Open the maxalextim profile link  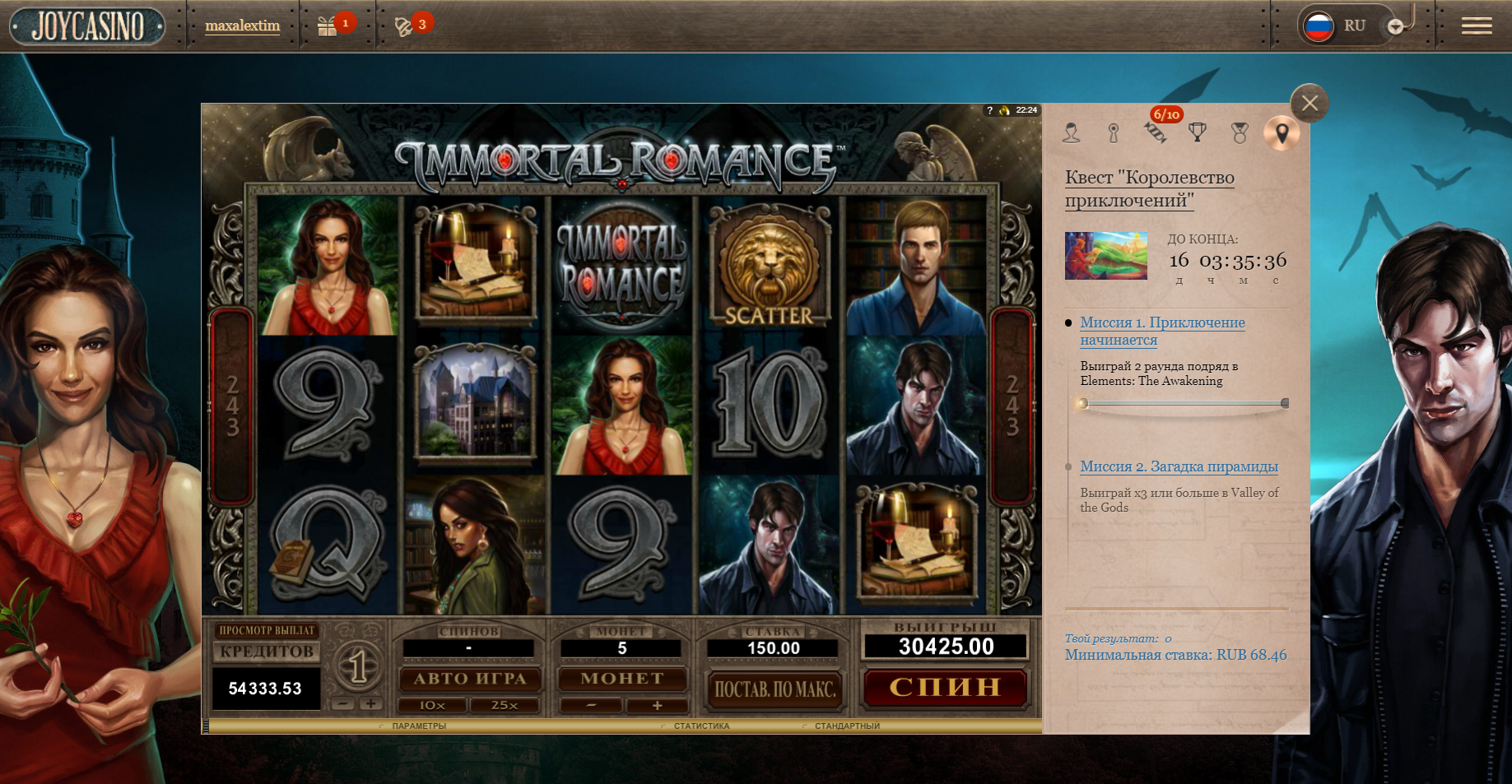tap(242, 26)
